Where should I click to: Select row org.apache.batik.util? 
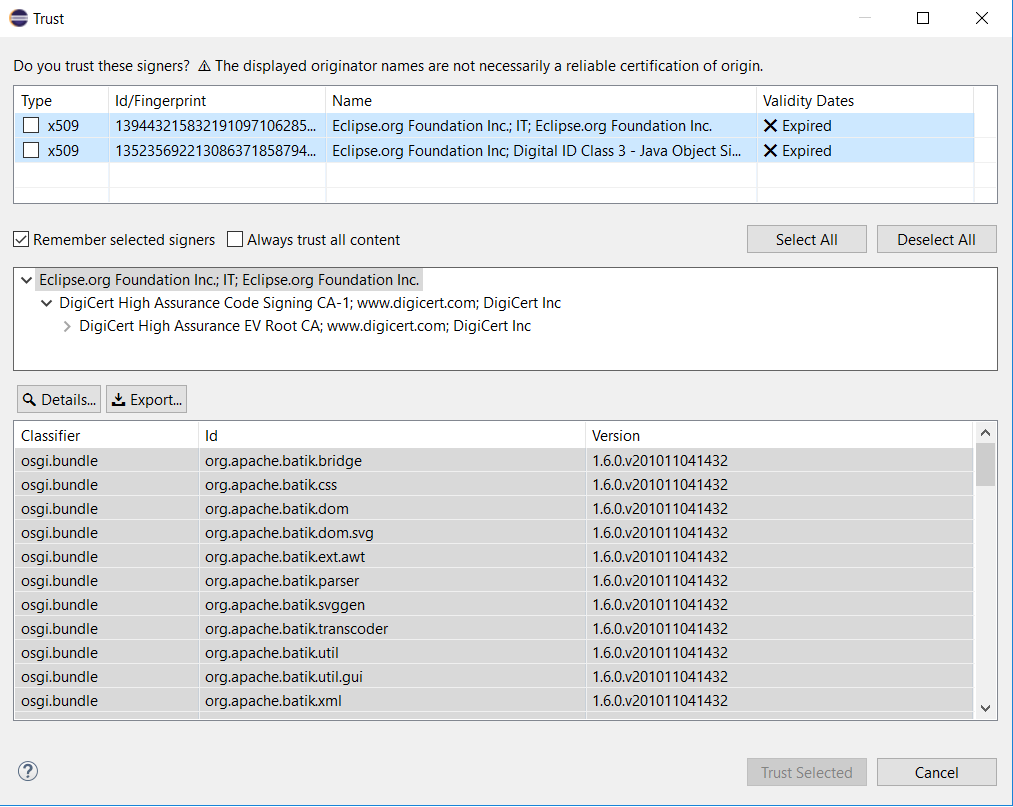pyautogui.click(x=494, y=653)
